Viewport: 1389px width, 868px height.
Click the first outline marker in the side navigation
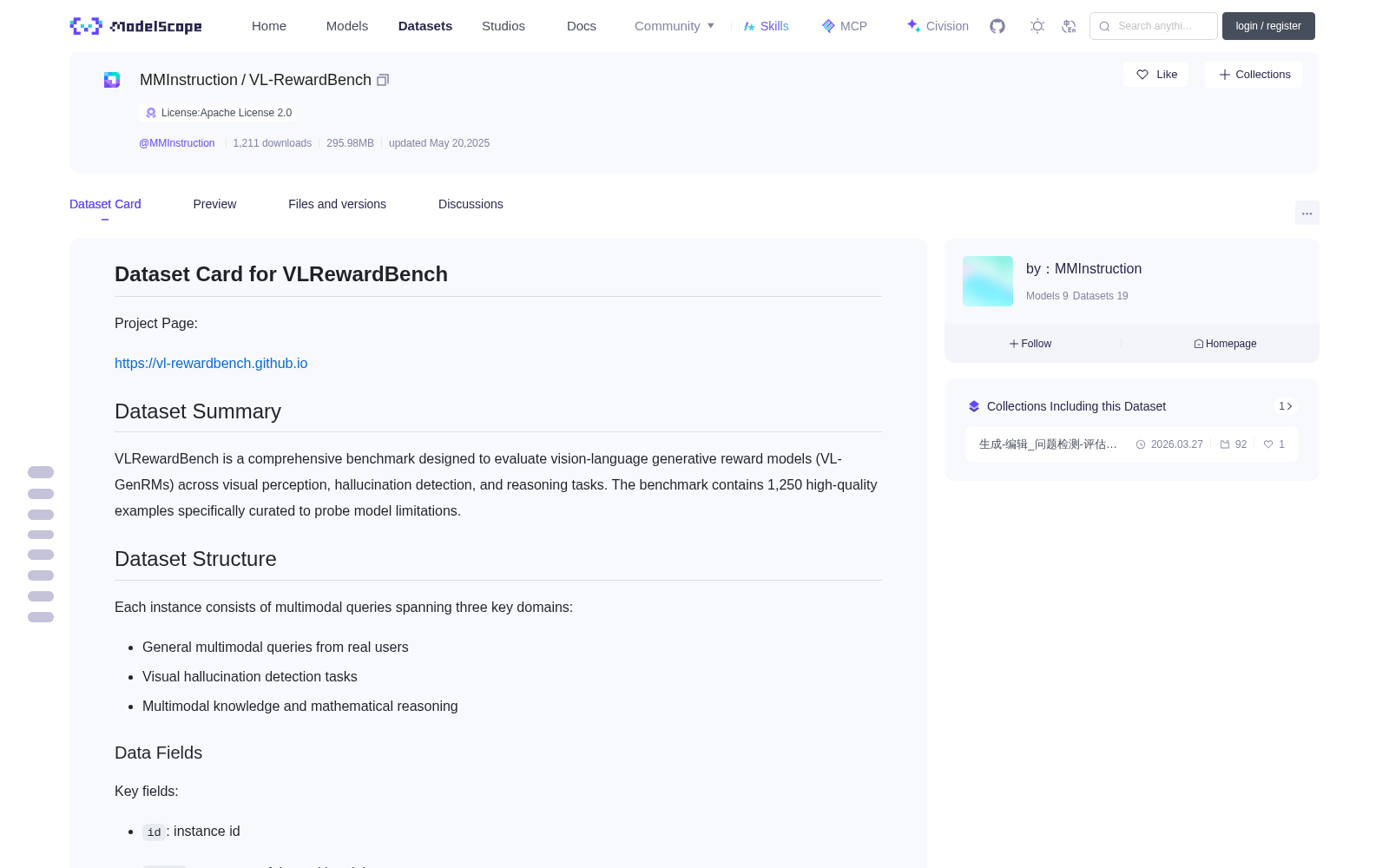pos(41,472)
